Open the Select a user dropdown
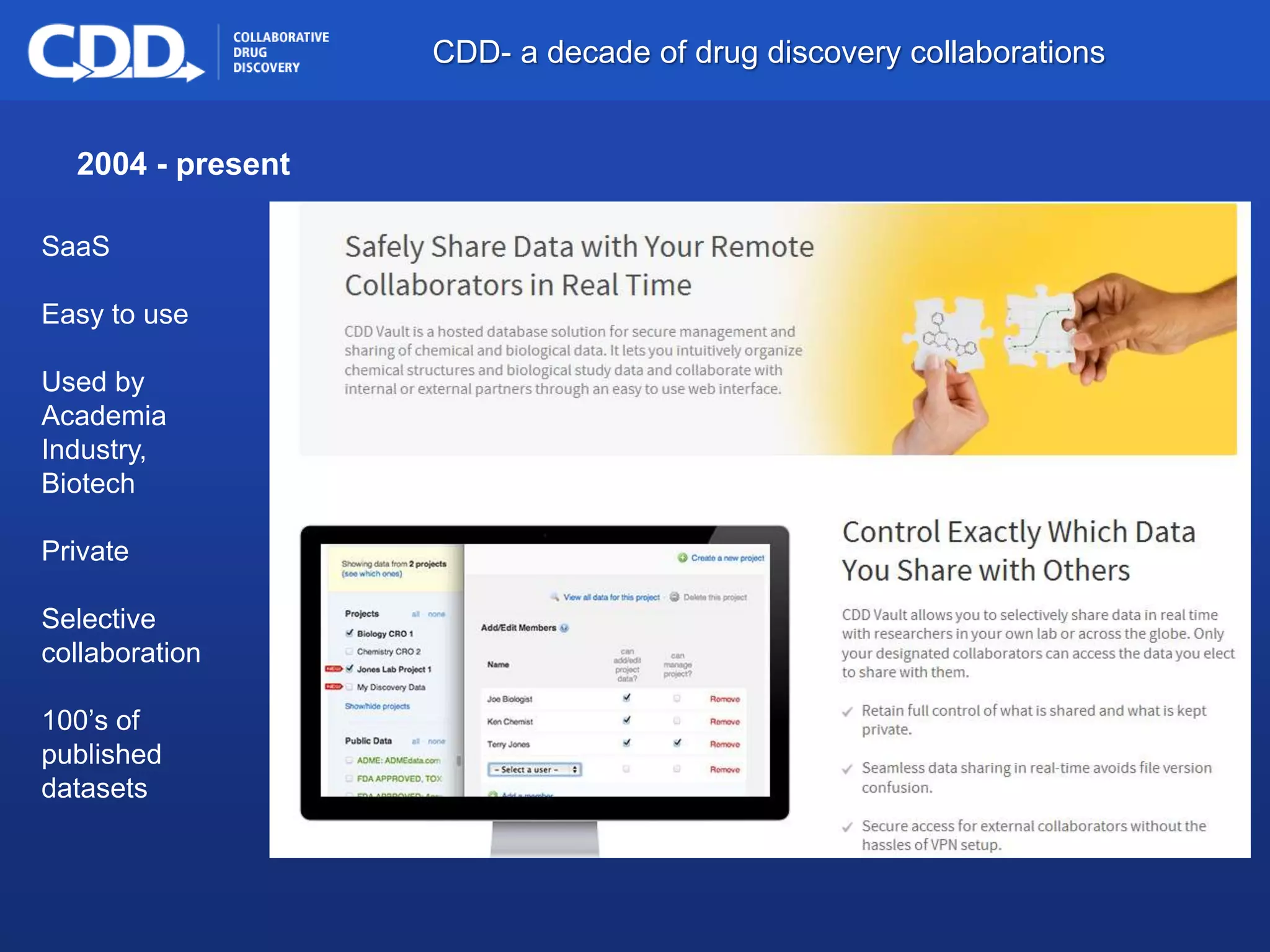 (x=535, y=770)
